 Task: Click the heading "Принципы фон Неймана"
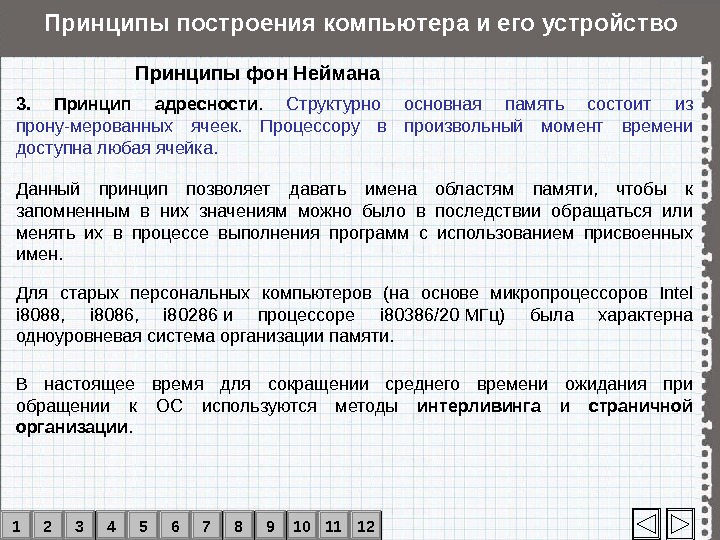point(258,73)
